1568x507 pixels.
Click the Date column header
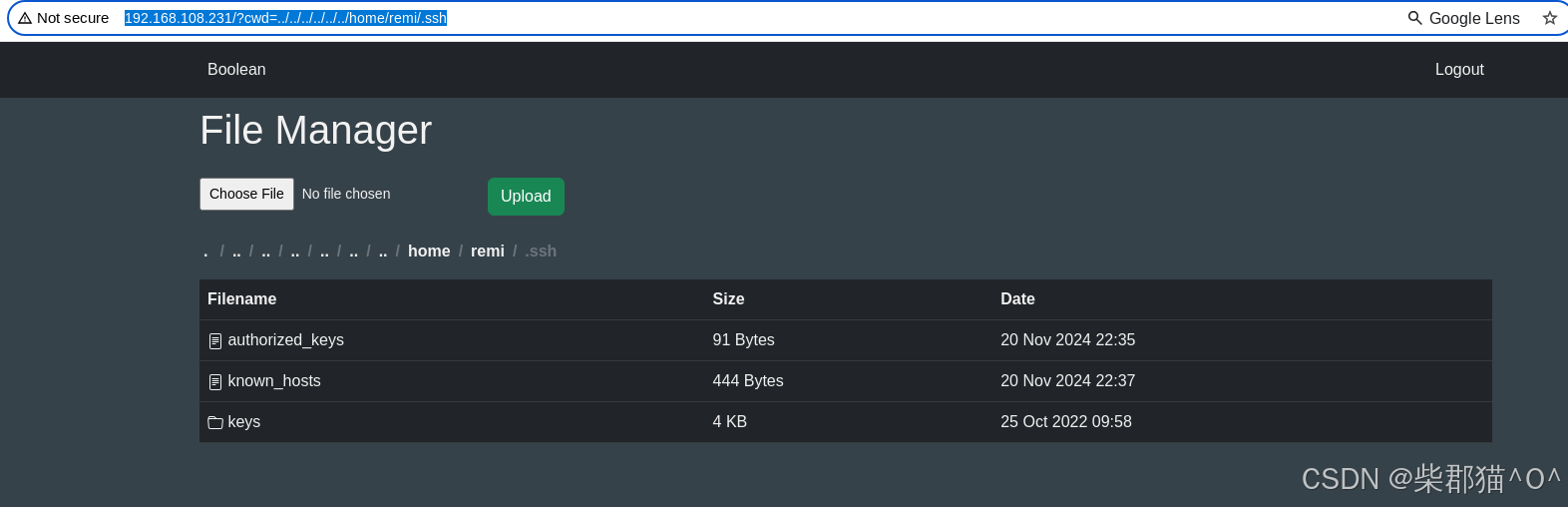click(1017, 299)
